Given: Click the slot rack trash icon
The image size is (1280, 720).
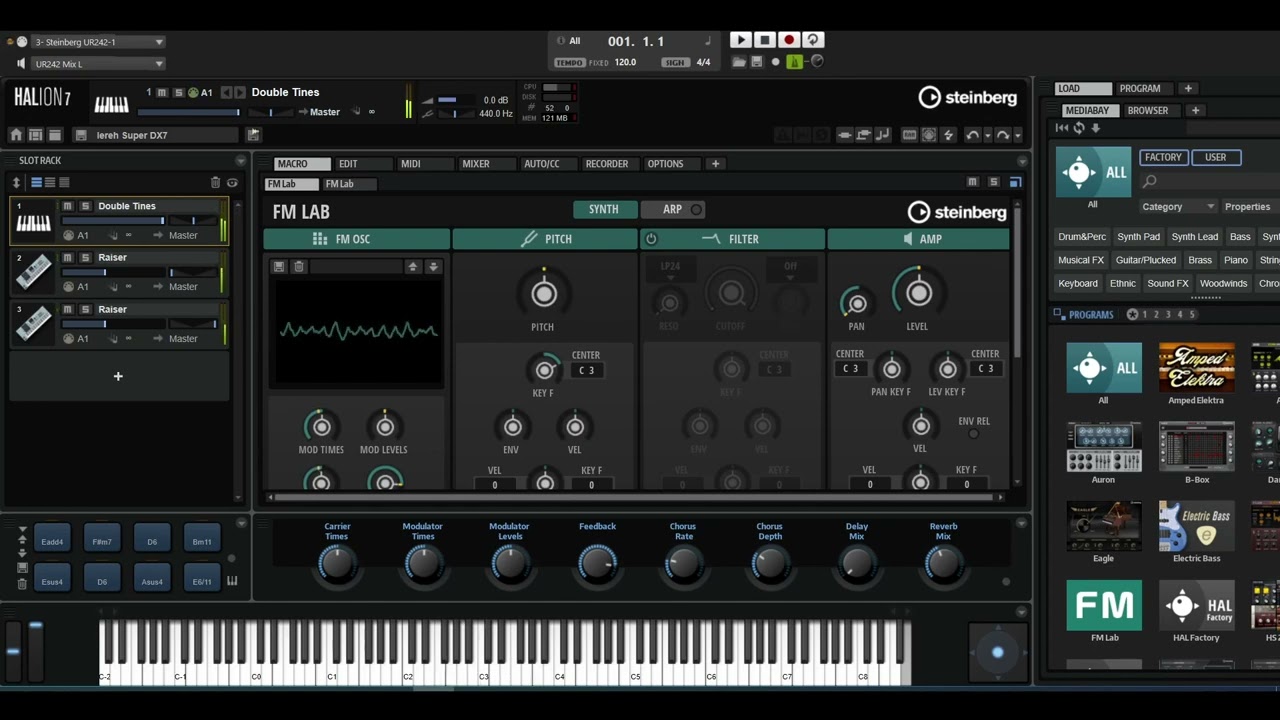Looking at the screenshot, I should 215,183.
